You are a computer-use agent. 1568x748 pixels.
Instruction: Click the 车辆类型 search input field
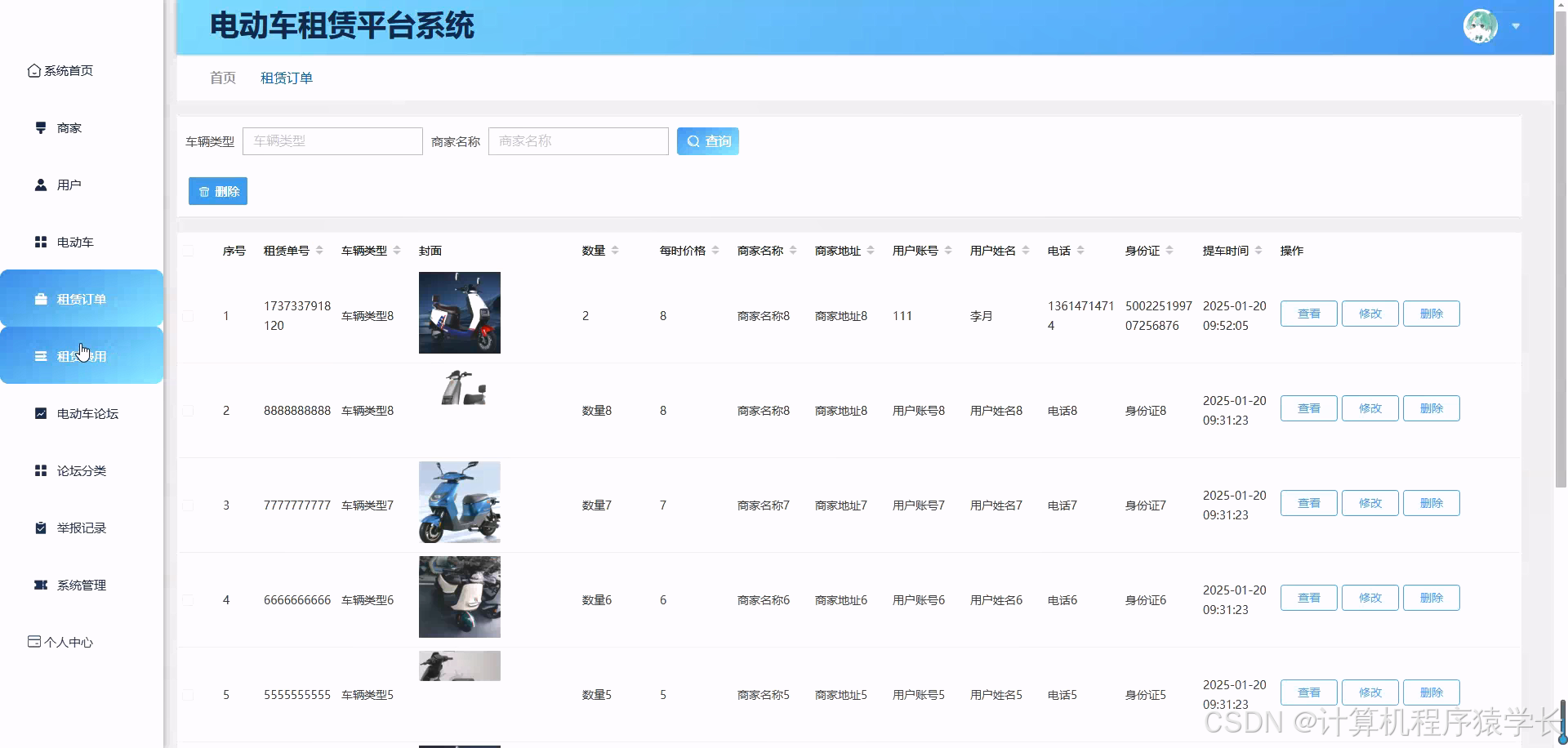332,140
